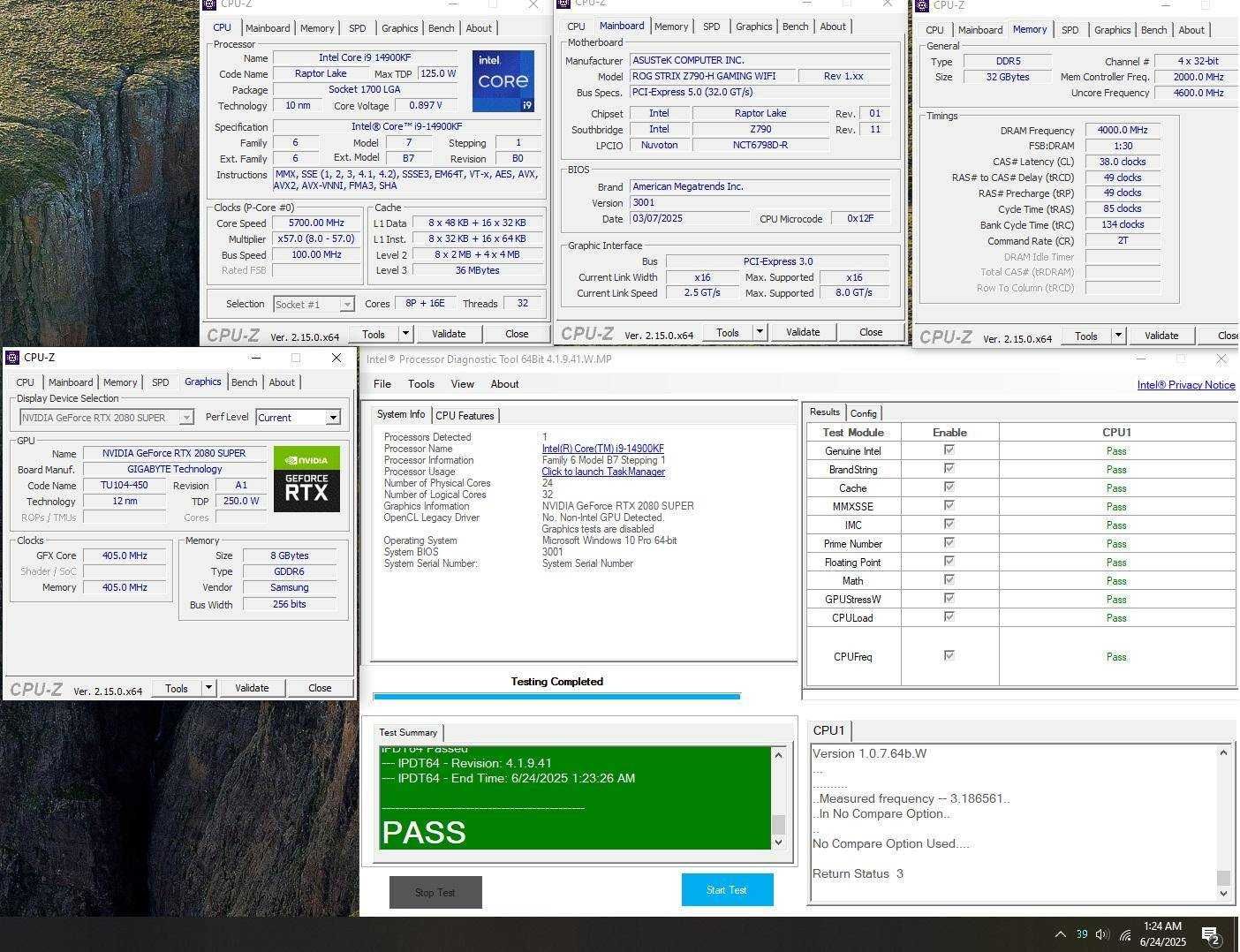Open the Intel Privacy Notice link
The image size is (1240, 952).
1186,385
